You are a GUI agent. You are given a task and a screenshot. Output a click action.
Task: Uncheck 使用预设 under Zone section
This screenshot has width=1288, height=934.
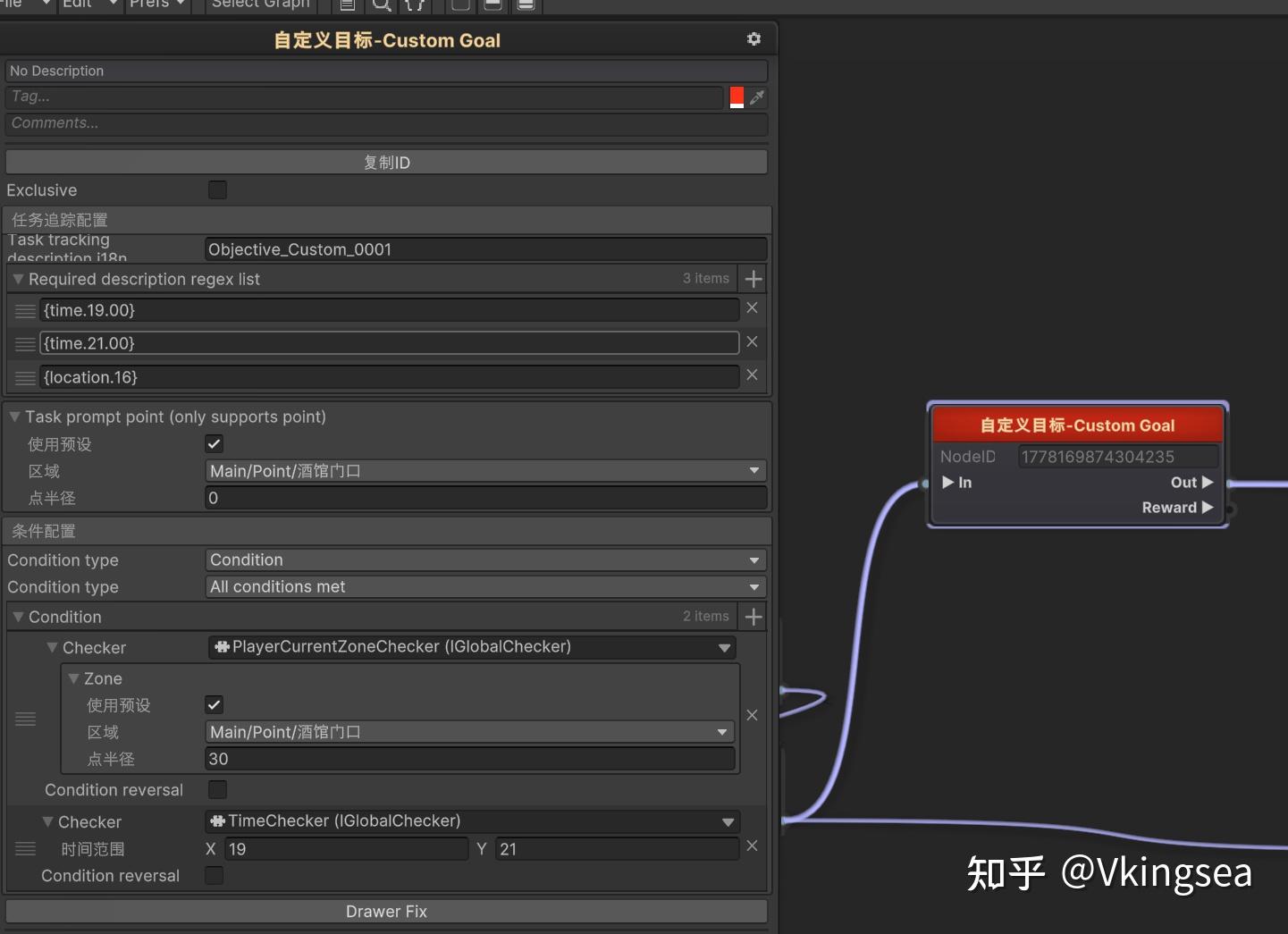[x=215, y=705]
